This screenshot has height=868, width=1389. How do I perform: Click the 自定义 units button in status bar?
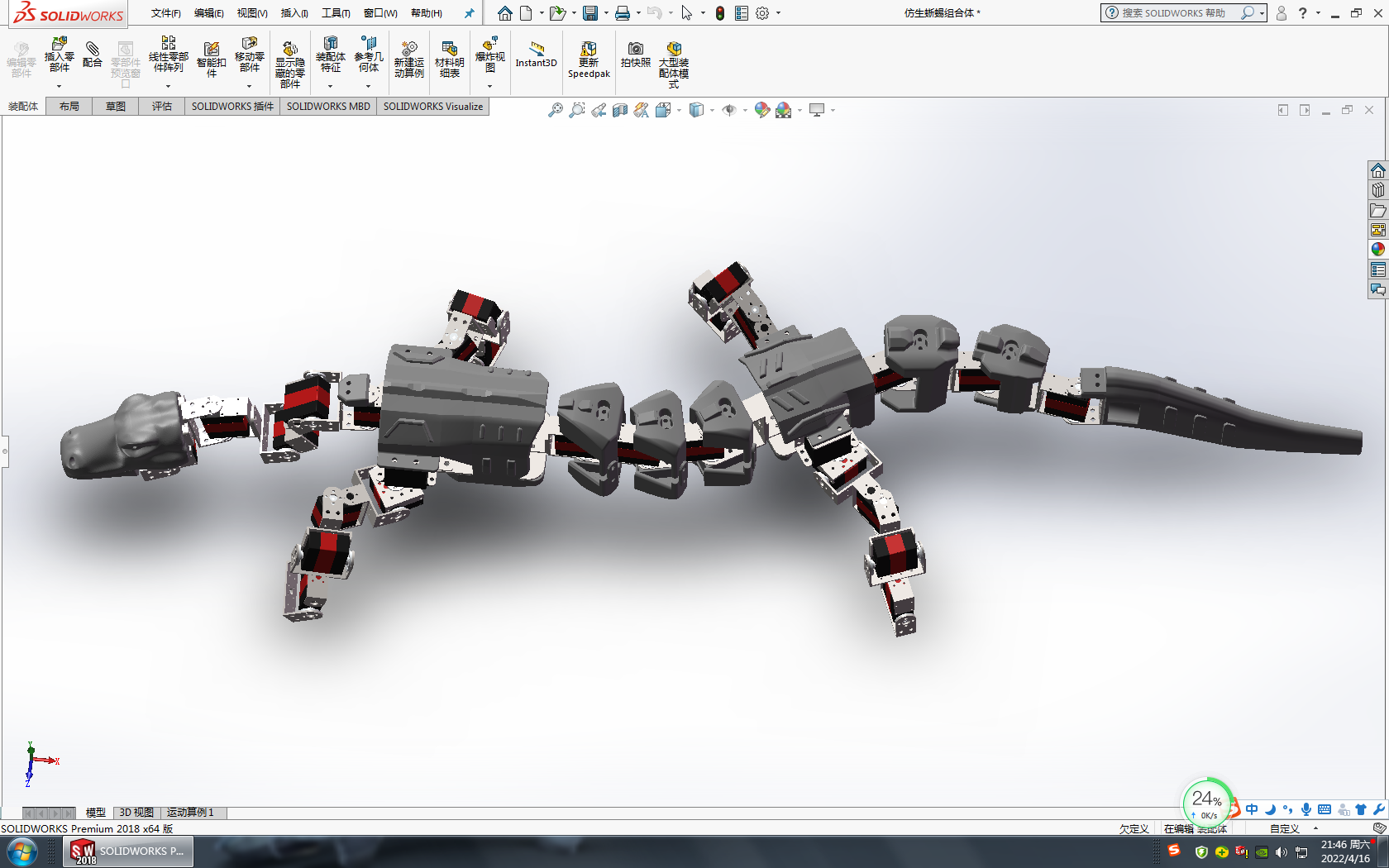coord(1284,828)
